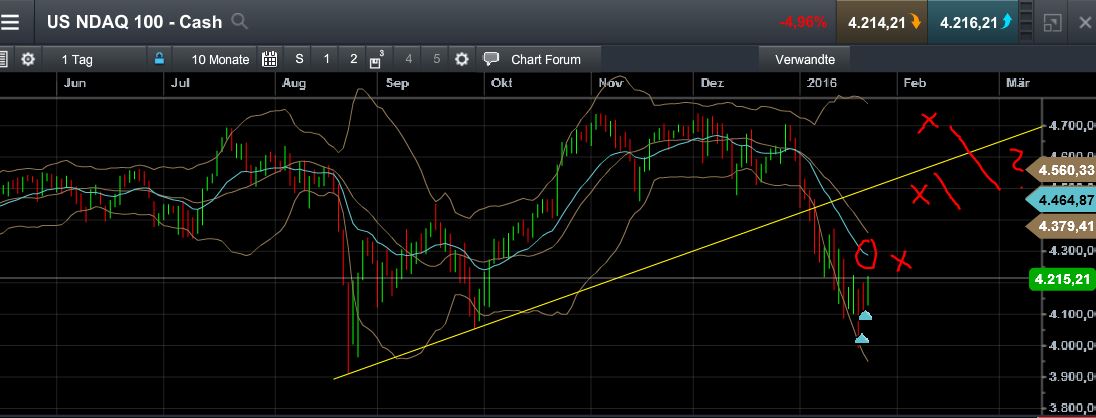Open the calendar date picker
1096x418 pixels.
pos(270,59)
